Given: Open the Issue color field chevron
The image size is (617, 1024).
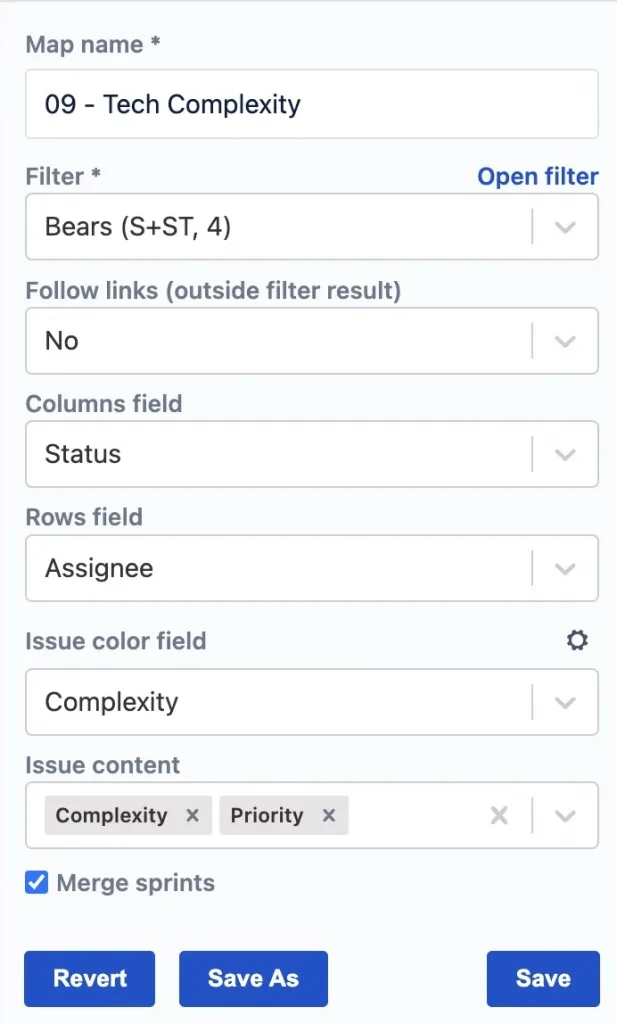Looking at the screenshot, I should pyautogui.click(x=565, y=702).
